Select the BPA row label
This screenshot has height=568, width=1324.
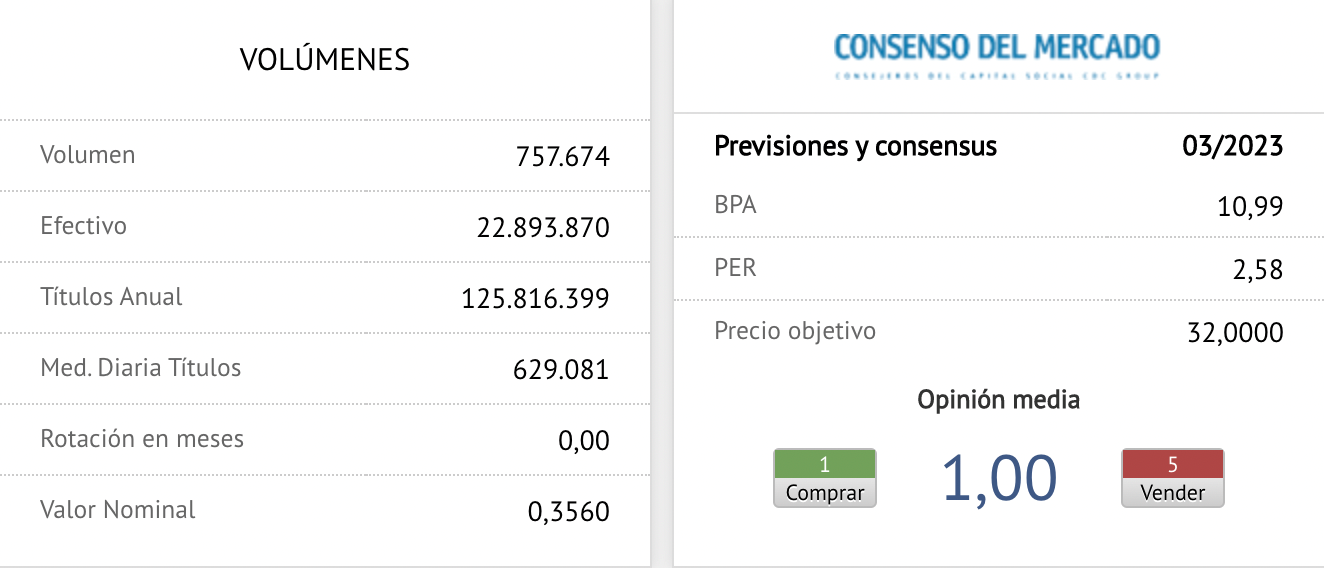(x=735, y=206)
